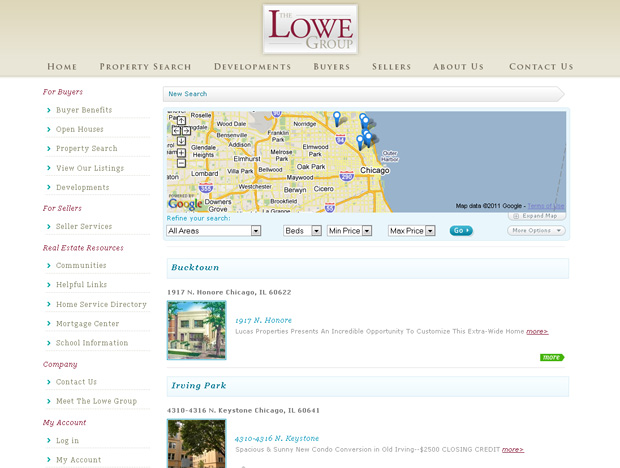Open the School Information link
Screen dimensions: 620x468
(x=92, y=343)
